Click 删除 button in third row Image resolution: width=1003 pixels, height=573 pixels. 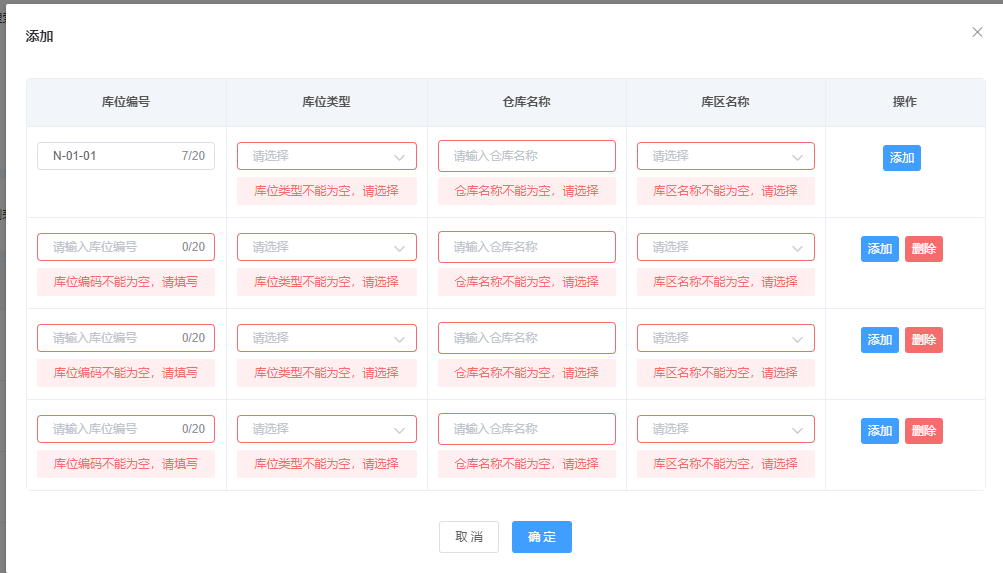(x=924, y=340)
